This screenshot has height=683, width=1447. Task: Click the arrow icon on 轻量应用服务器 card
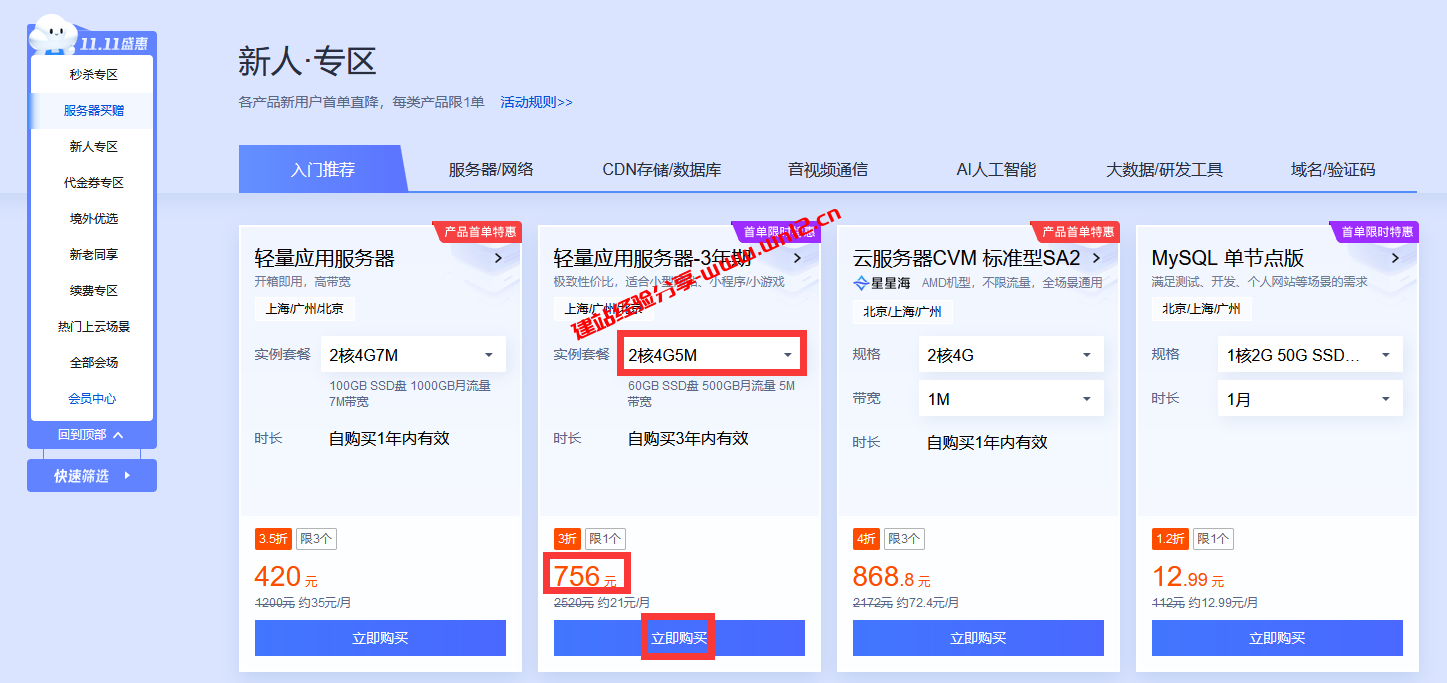click(497, 257)
